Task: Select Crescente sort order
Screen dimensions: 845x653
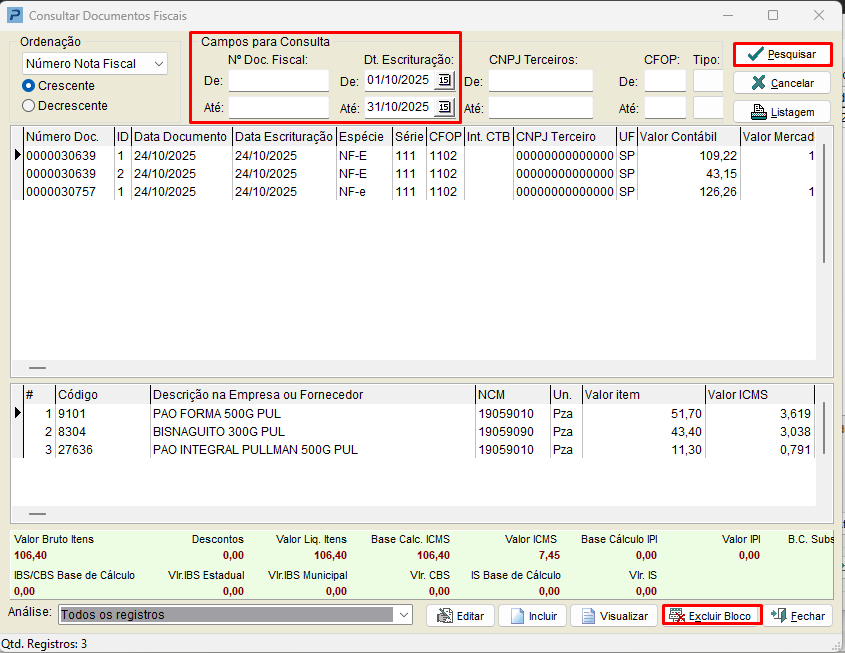Action: coord(29,86)
